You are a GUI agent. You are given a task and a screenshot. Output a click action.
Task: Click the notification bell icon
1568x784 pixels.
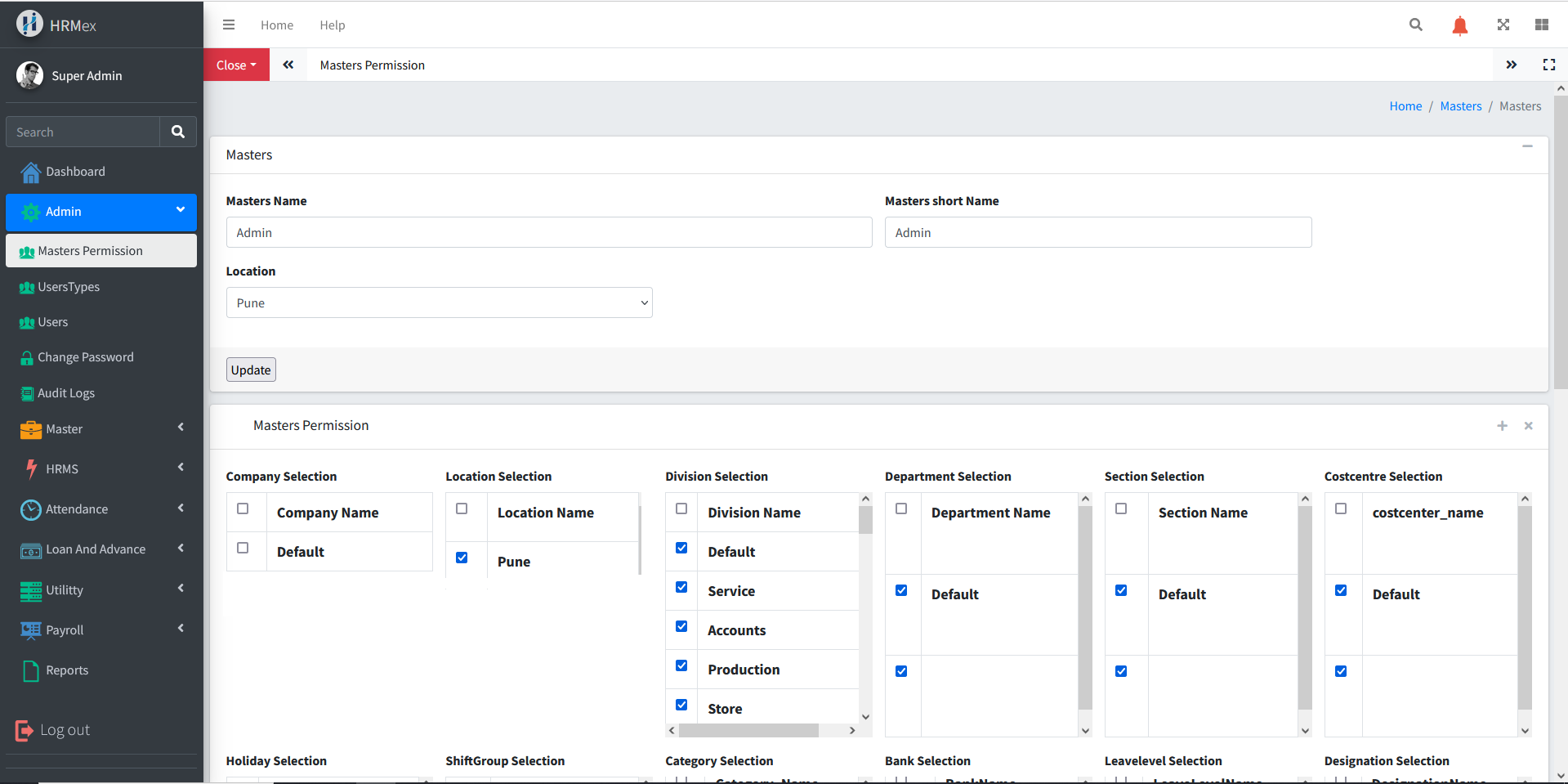1459,25
